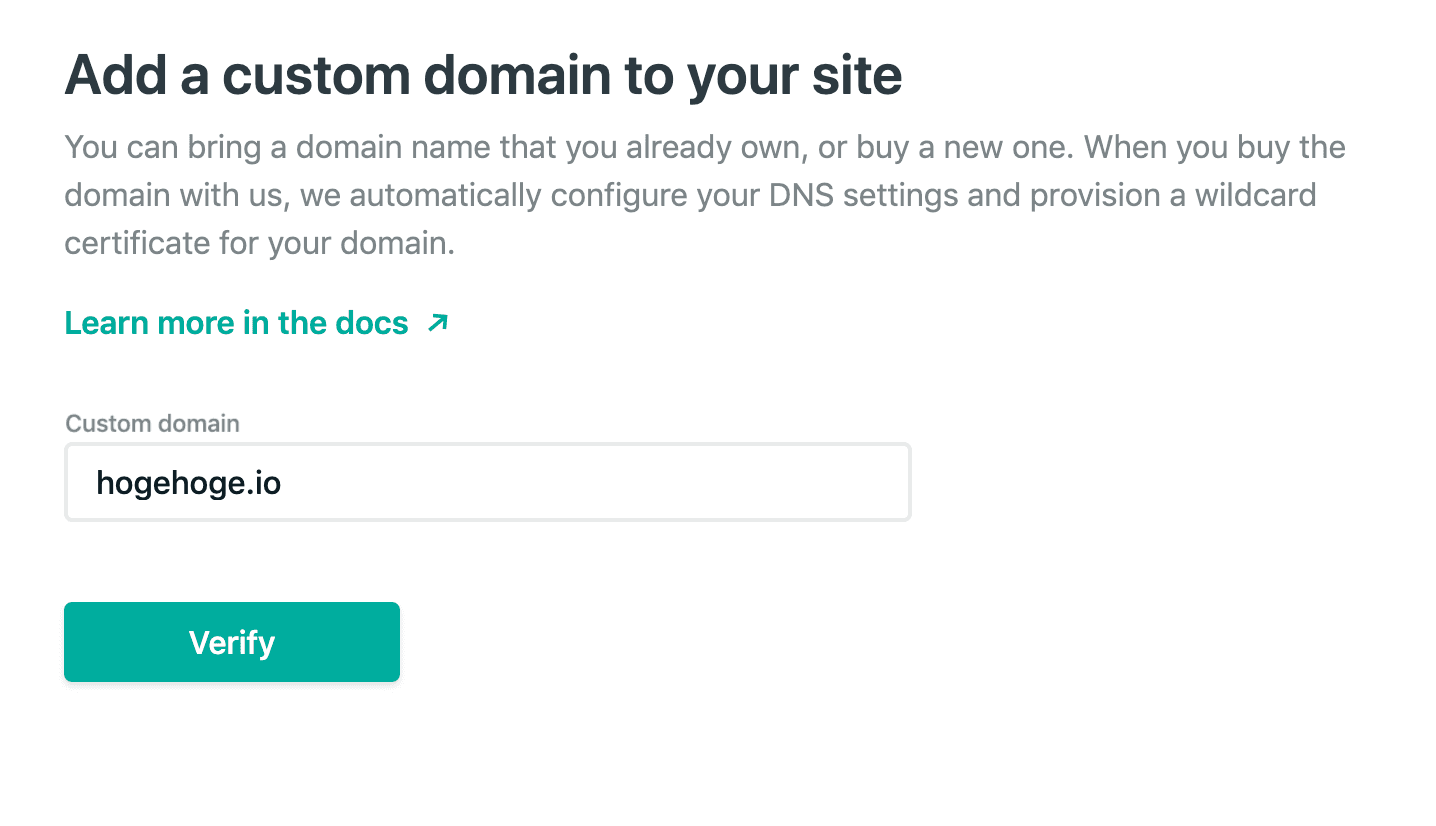Click the description paragraph about DNS settings
The width and height of the screenshot is (1436, 826).
(x=700, y=195)
